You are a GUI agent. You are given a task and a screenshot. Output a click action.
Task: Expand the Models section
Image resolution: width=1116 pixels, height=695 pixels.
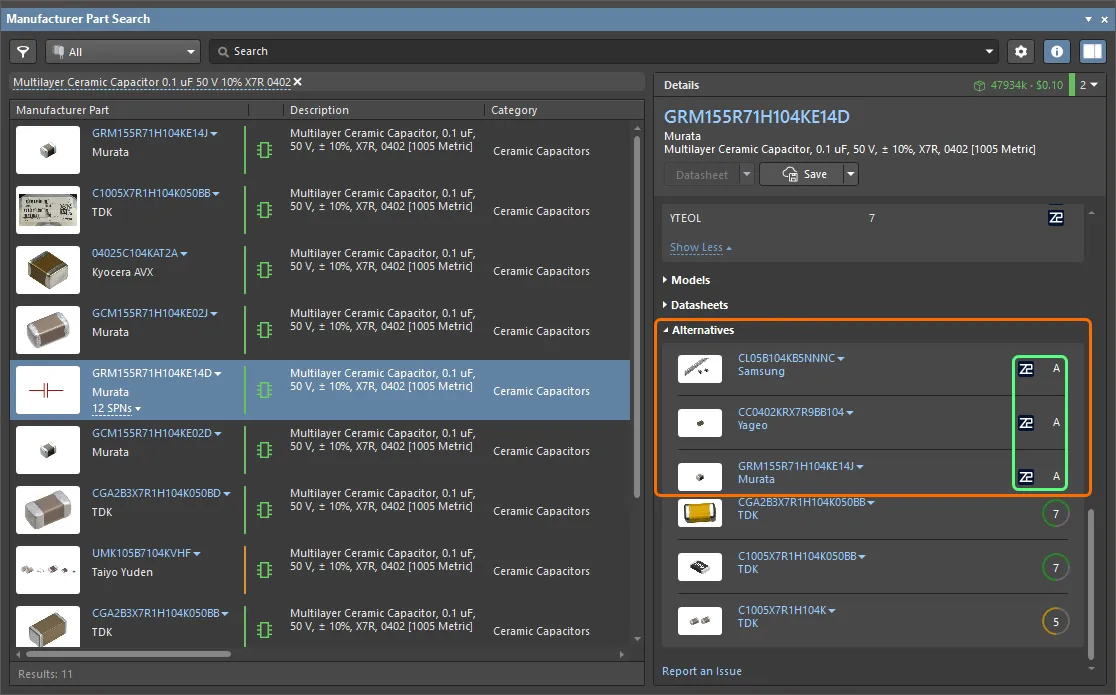tap(690, 280)
